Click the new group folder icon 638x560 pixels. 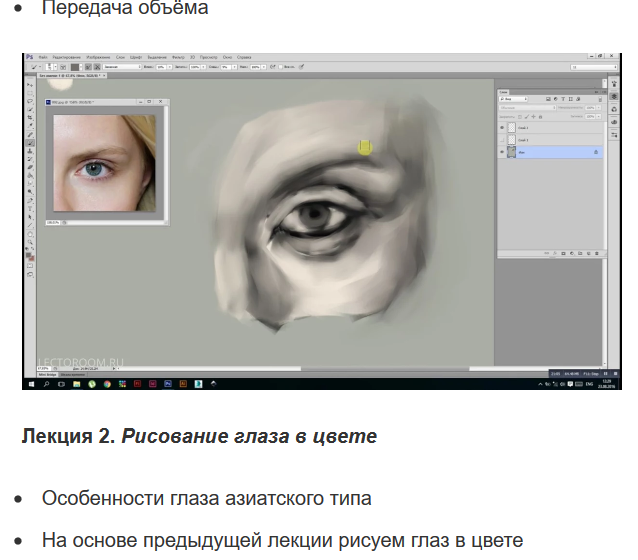pos(580,254)
